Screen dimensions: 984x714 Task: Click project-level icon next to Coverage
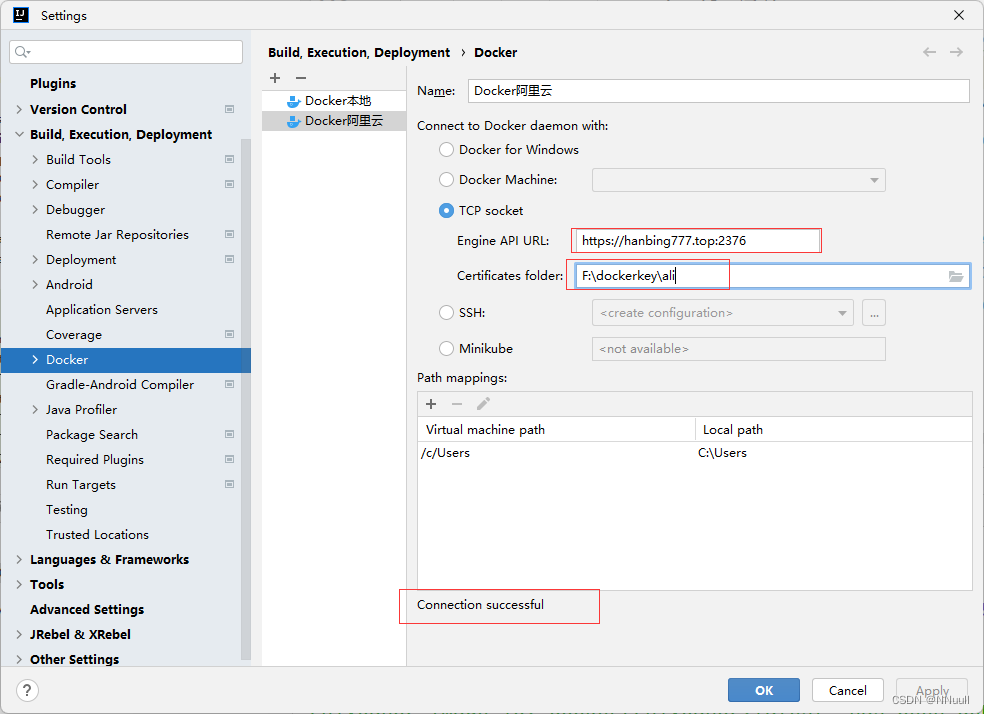point(230,334)
